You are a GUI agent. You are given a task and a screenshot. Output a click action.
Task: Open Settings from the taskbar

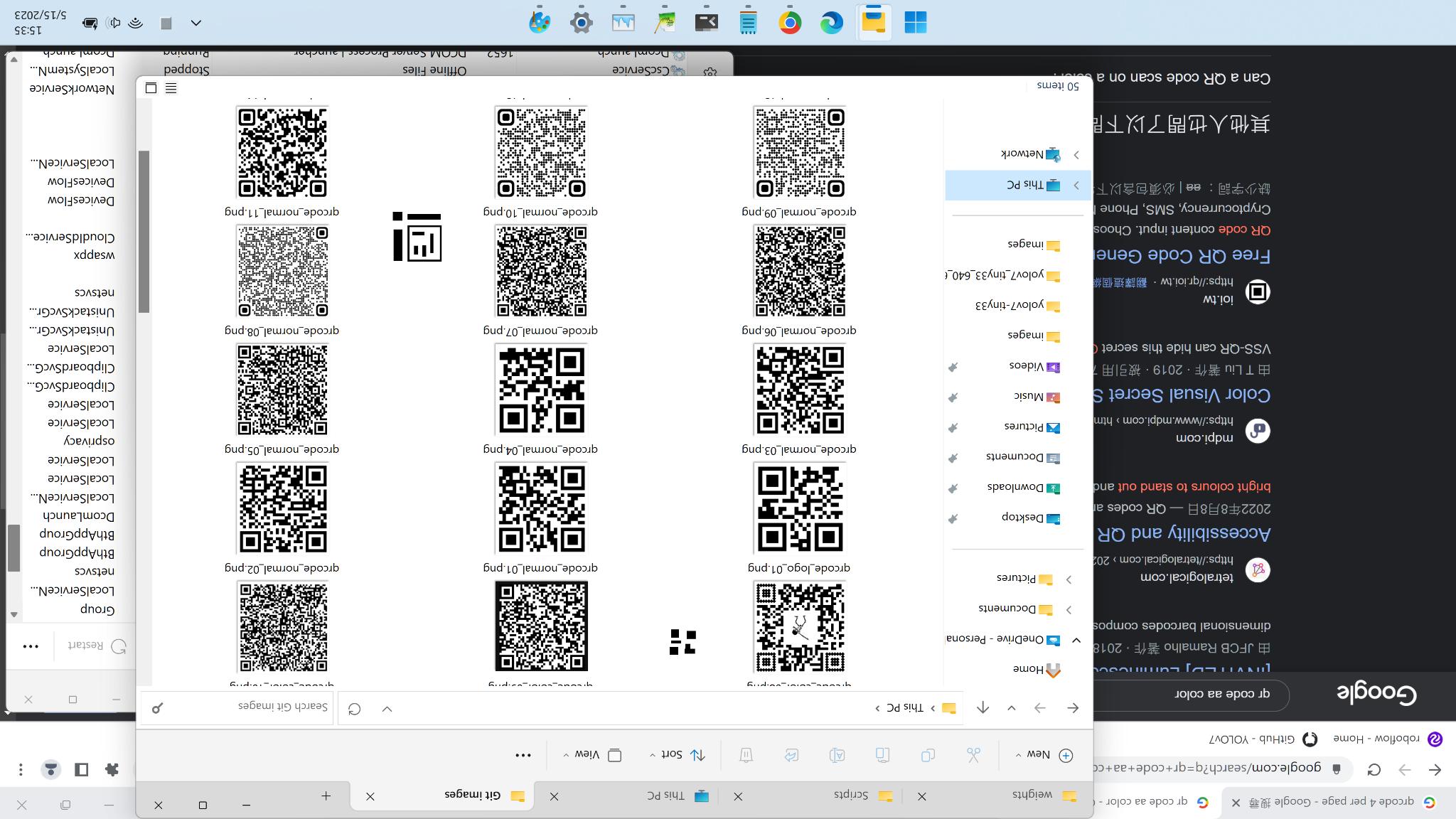click(x=582, y=23)
